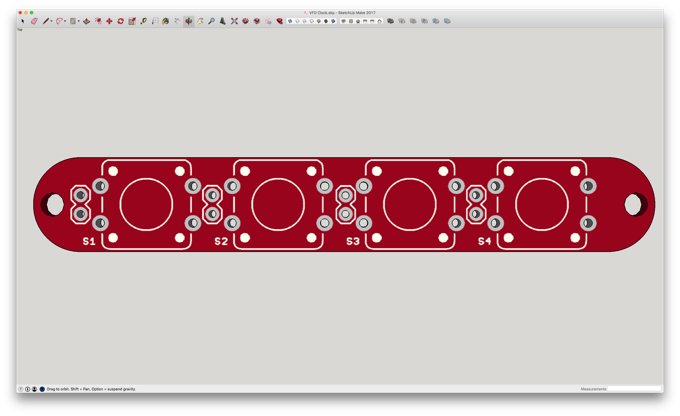
Task: Click the S3 label on the board
Action: click(353, 241)
